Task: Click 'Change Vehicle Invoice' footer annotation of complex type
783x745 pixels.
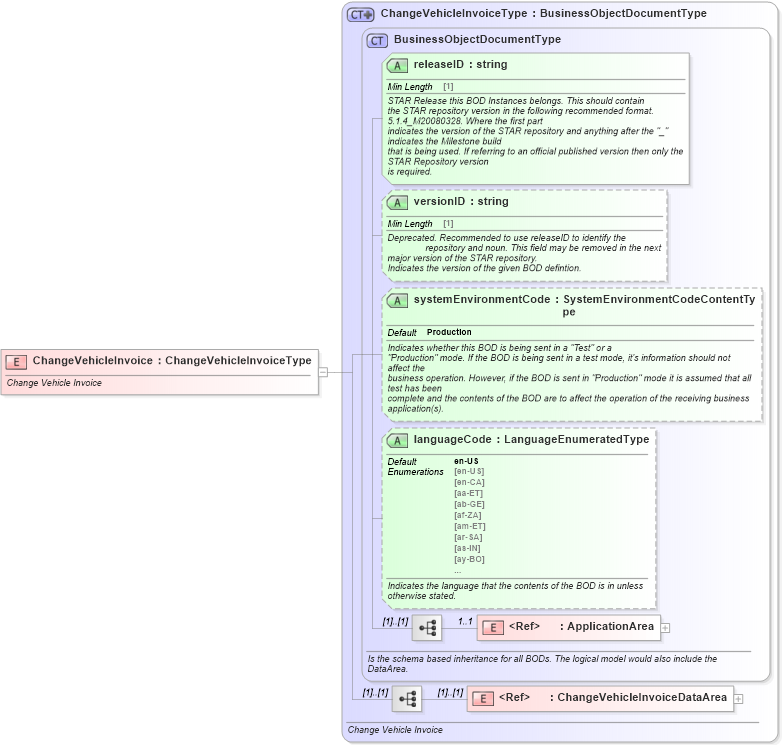Action: pyautogui.click(x=395, y=730)
